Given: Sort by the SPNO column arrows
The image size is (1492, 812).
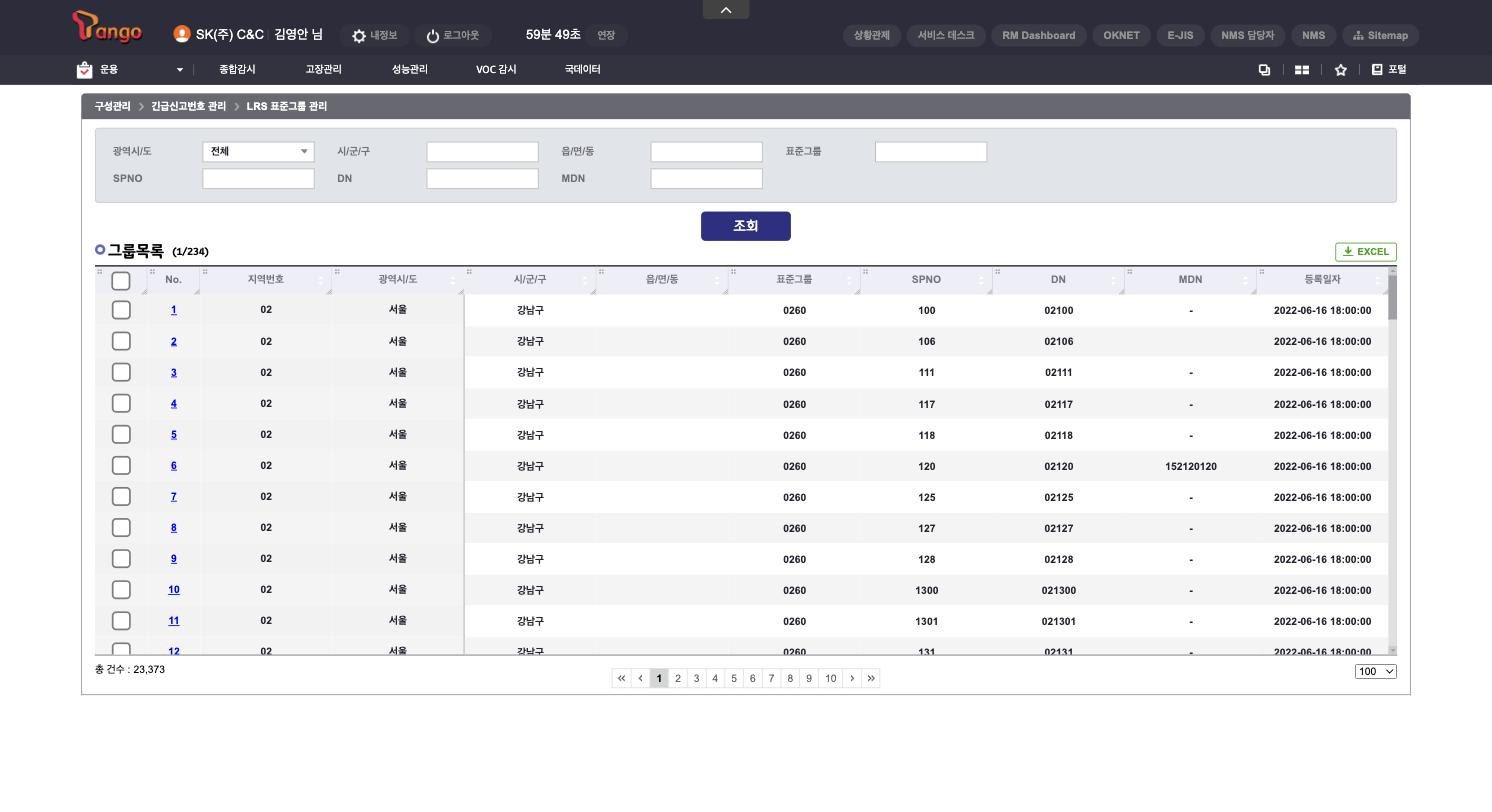Looking at the screenshot, I should click(981, 280).
